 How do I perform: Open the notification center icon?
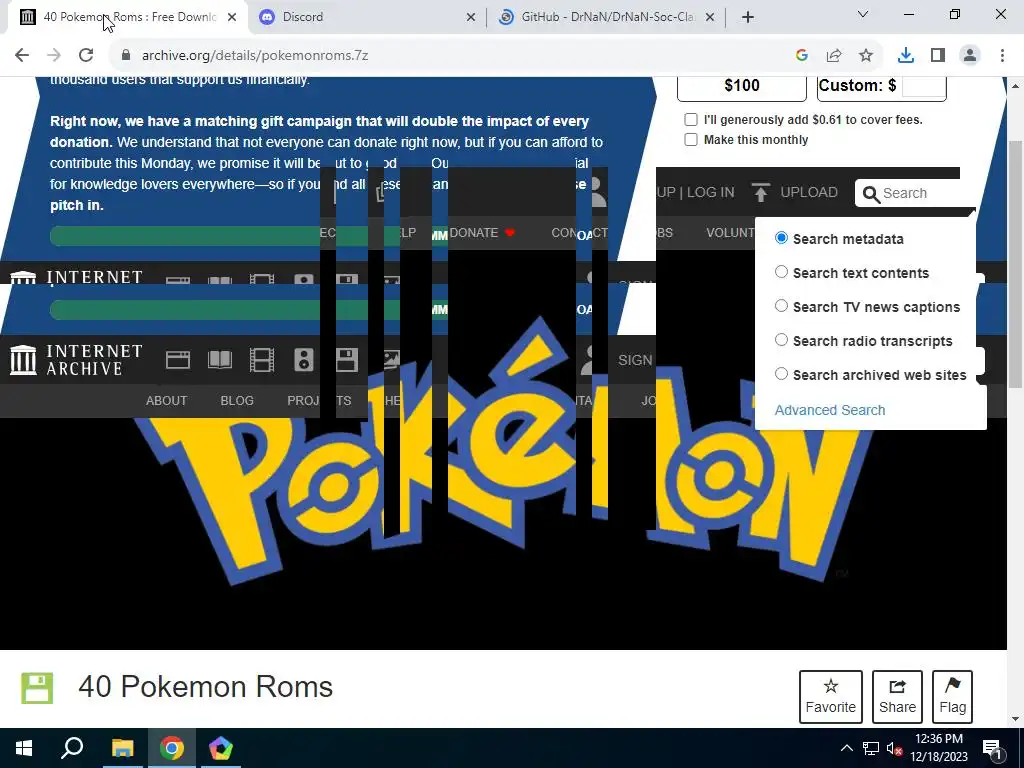pos(992,748)
